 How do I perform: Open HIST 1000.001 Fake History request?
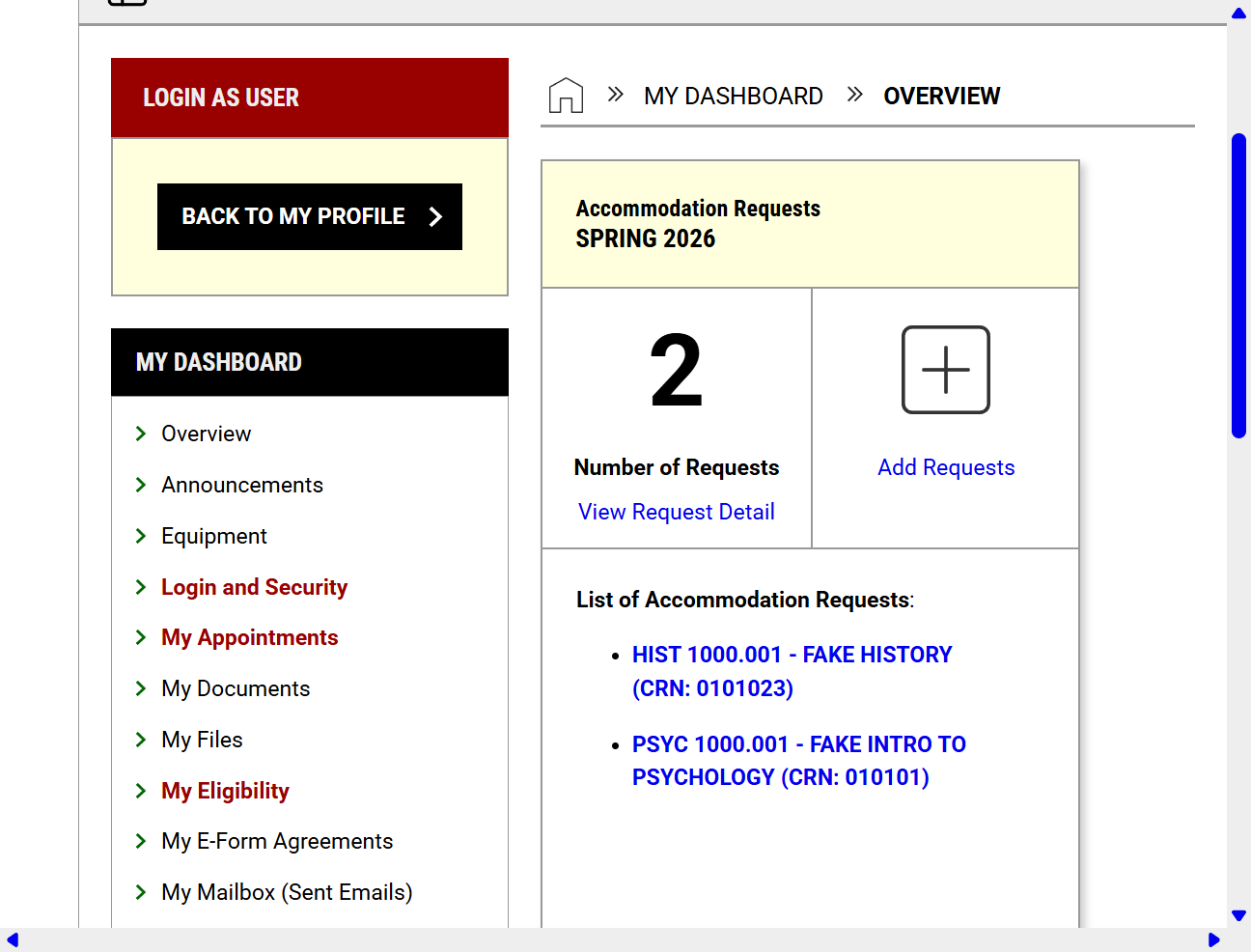pyautogui.click(x=792, y=671)
